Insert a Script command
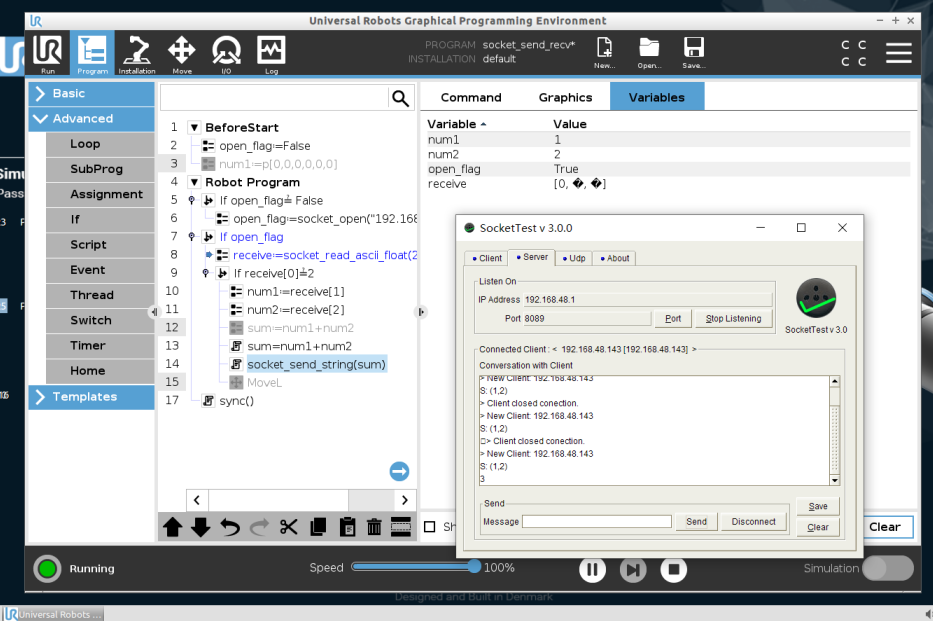The width and height of the screenshot is (933, 621). tap(100, 244)
